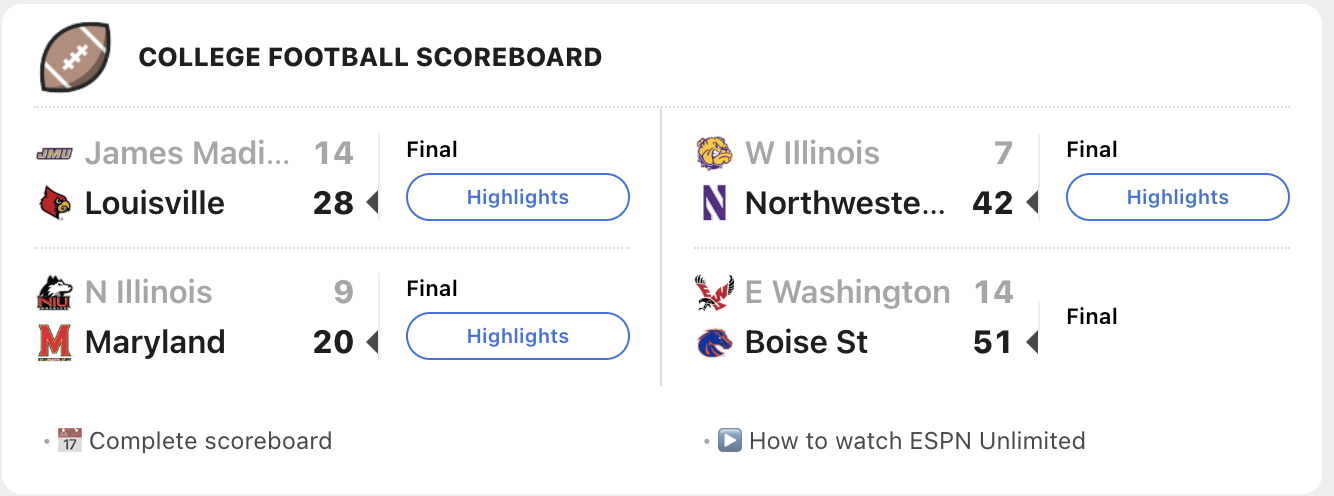This screenshot has height=496, width=1334.
Task: Open How to watch ESPN Unlimited
Action: [x=916, y=441]
